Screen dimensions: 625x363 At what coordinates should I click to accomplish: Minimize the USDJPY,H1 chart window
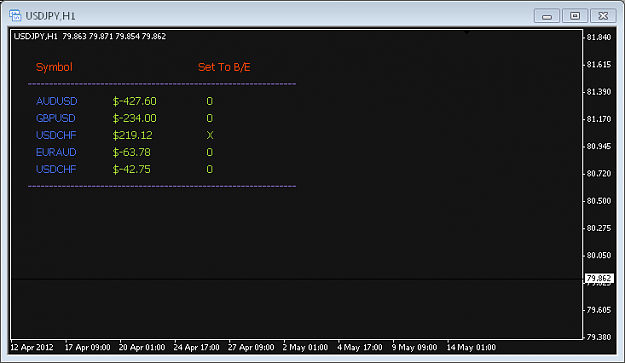coord(547,16)
